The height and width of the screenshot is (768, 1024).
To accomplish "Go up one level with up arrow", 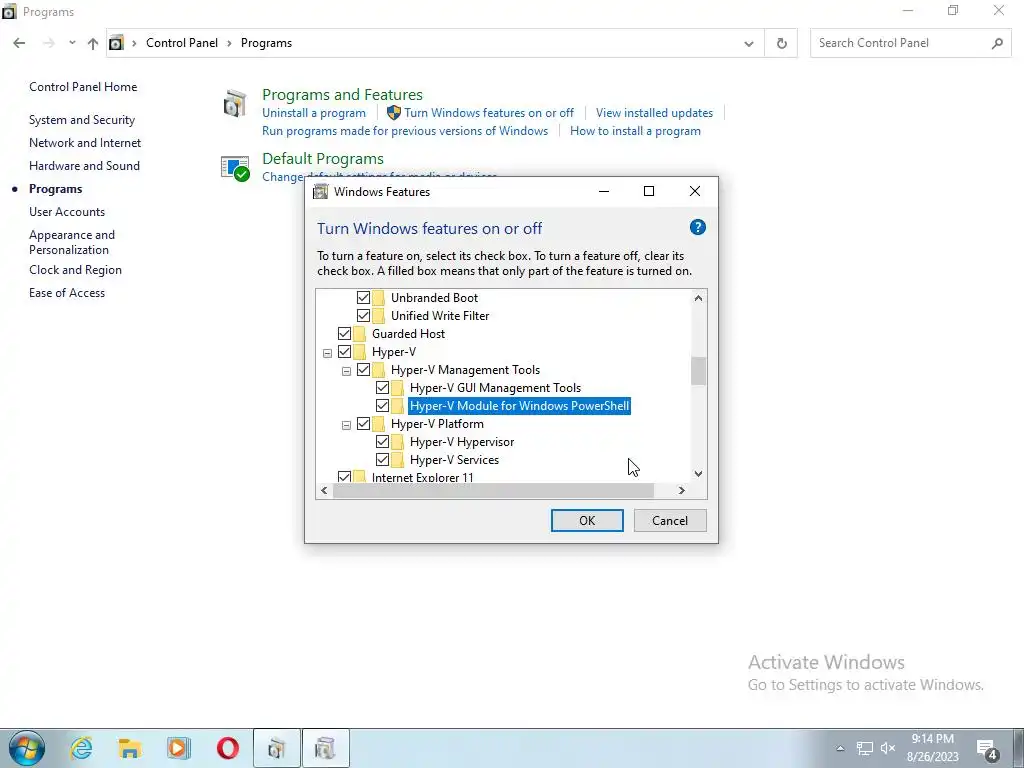I will 93,43.
